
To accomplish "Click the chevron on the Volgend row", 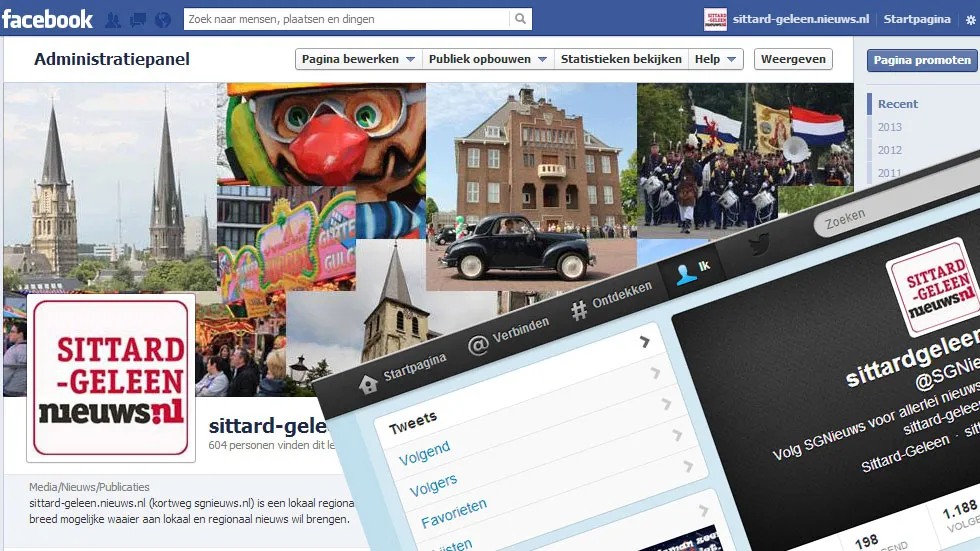I will (x=656, y=372).
